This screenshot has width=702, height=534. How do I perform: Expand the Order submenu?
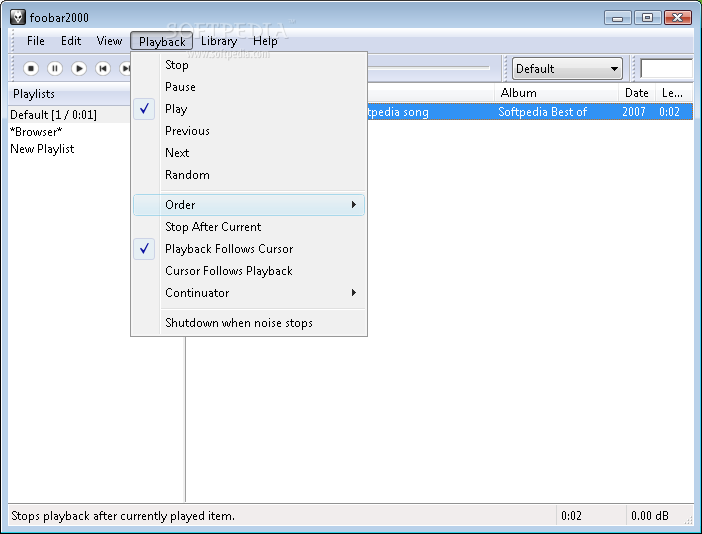pos(249,205)
